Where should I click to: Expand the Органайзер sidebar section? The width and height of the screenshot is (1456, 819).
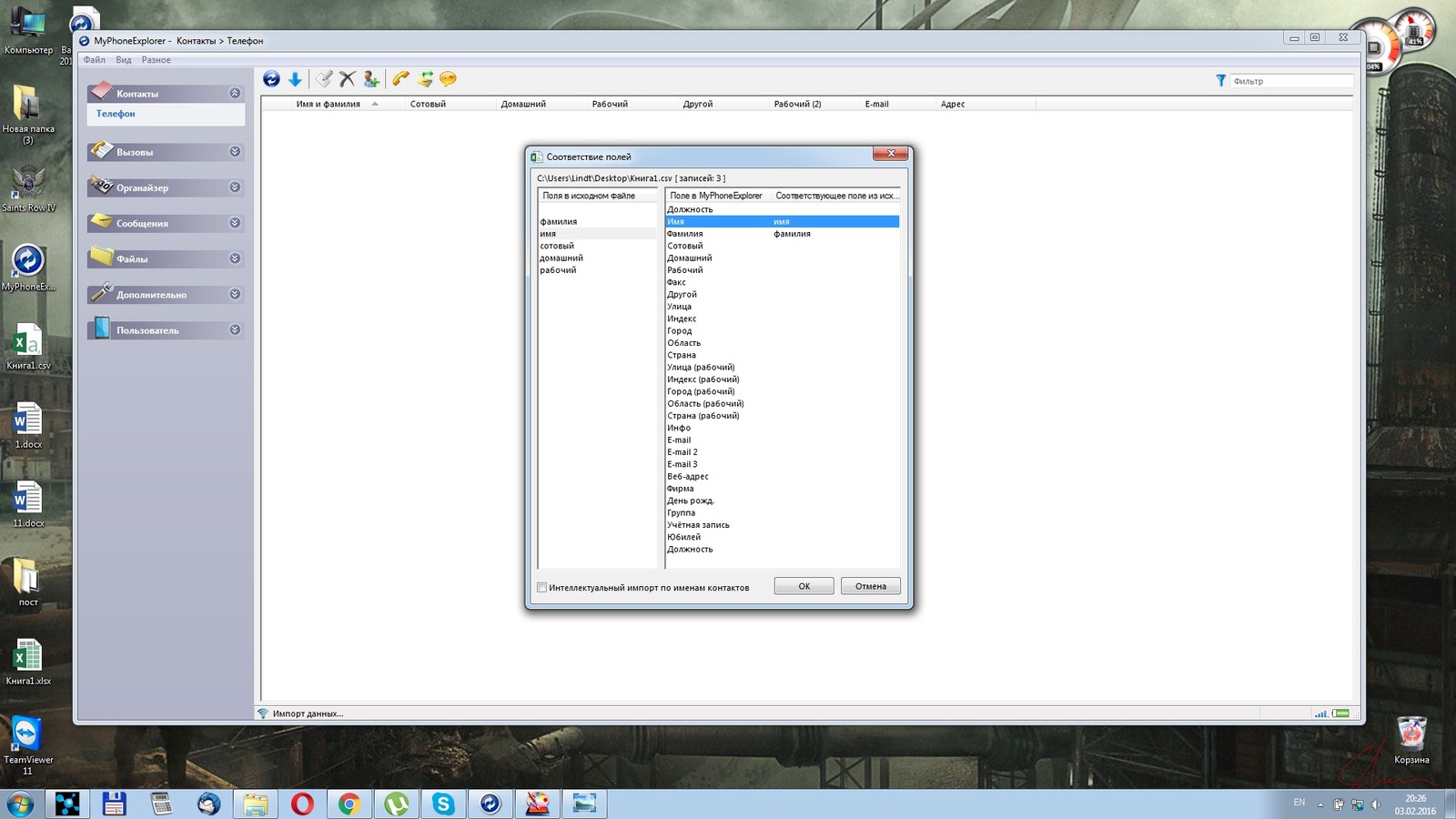click(x=235, y=187)
